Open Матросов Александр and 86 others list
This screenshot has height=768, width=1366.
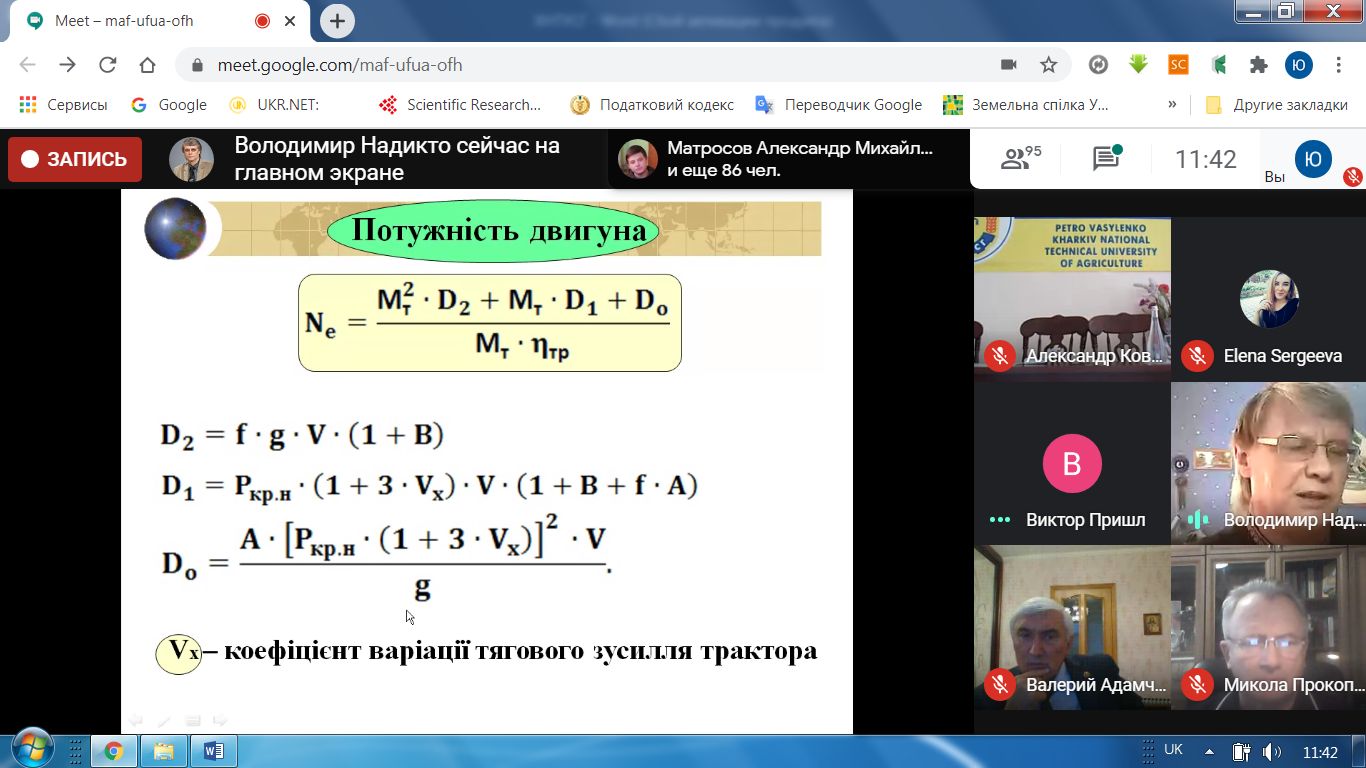coord(787,159)
